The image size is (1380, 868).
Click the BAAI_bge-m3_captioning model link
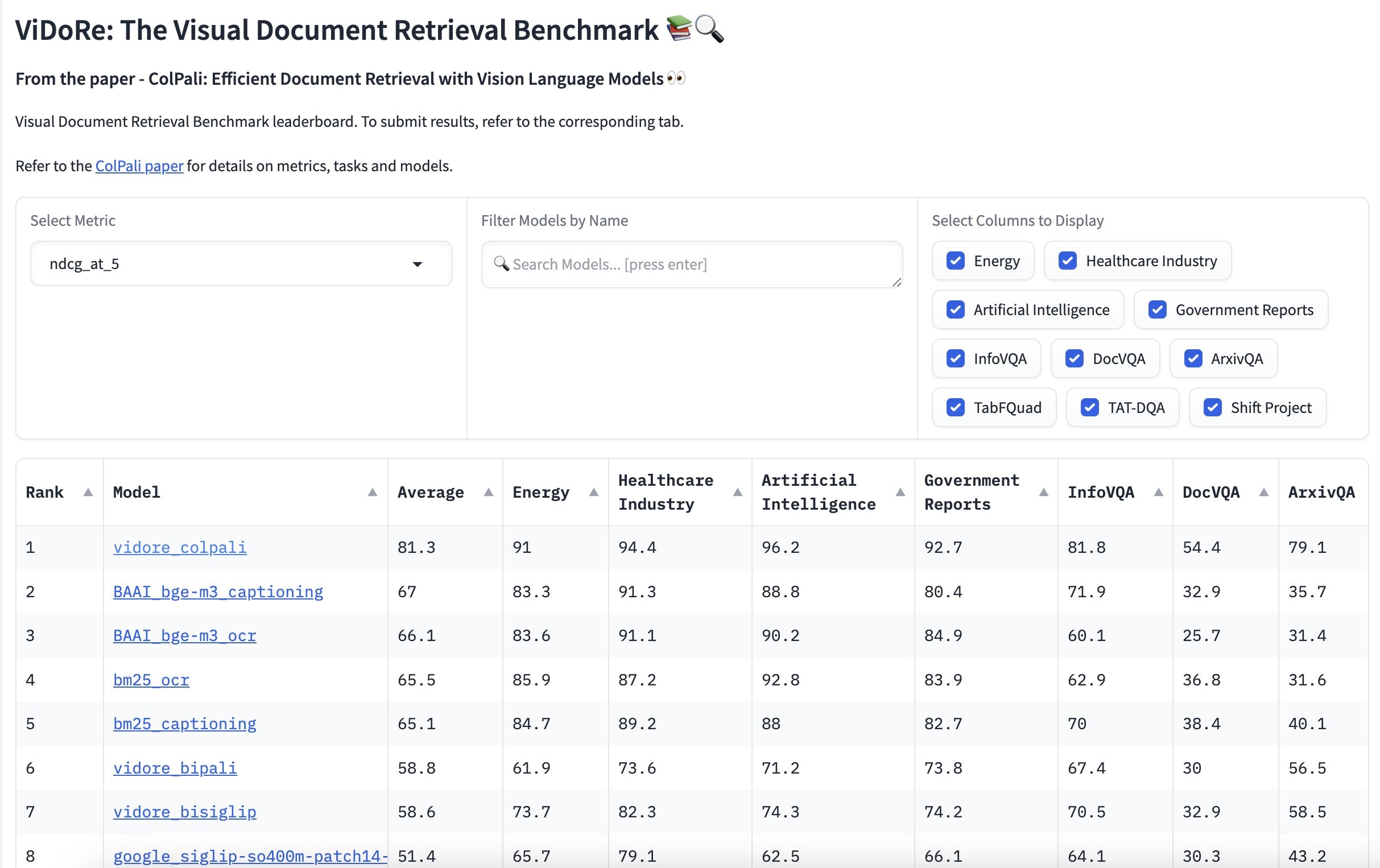pos(218,591)
